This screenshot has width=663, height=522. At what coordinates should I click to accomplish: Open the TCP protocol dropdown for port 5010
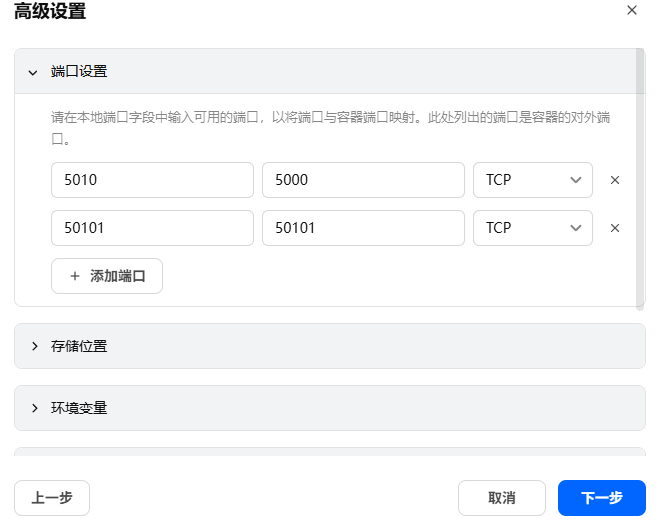click(532, 180)
